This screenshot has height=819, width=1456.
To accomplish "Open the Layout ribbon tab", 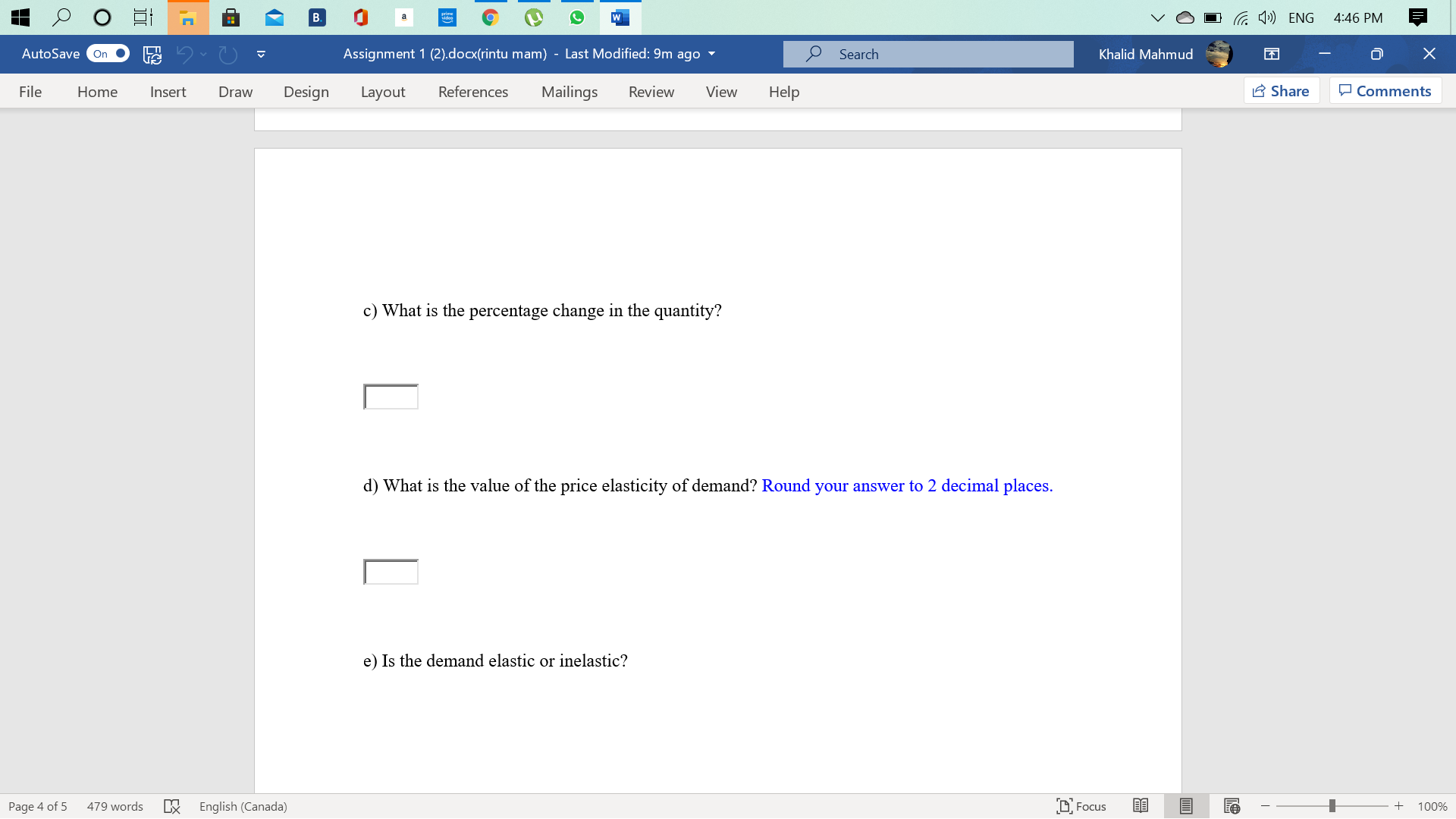I will (x=383, y=92).
